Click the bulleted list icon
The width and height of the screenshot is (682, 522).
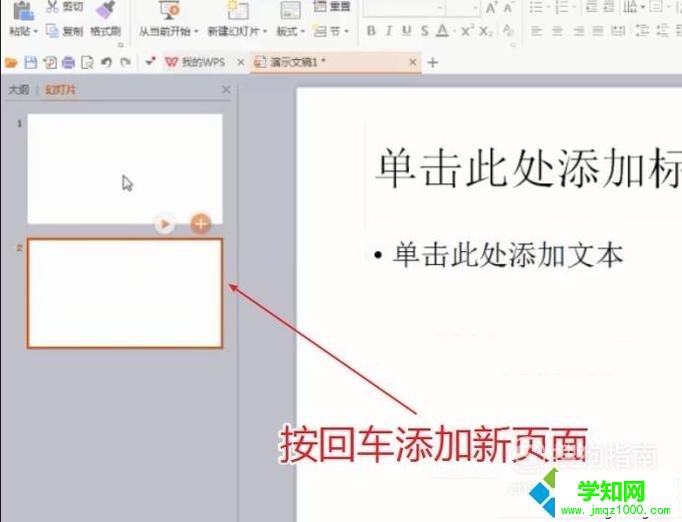coord(536,7)
